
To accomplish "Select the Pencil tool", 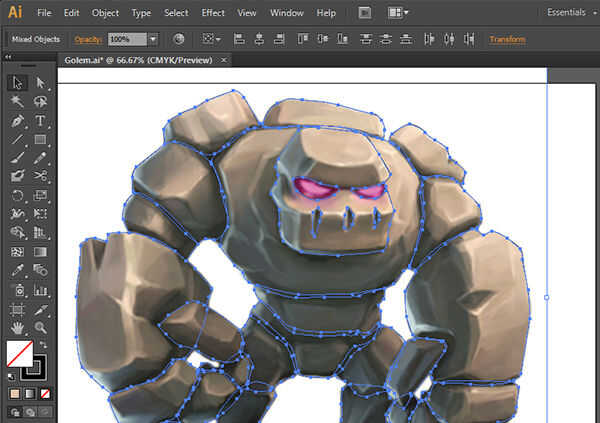I will 40,158.
